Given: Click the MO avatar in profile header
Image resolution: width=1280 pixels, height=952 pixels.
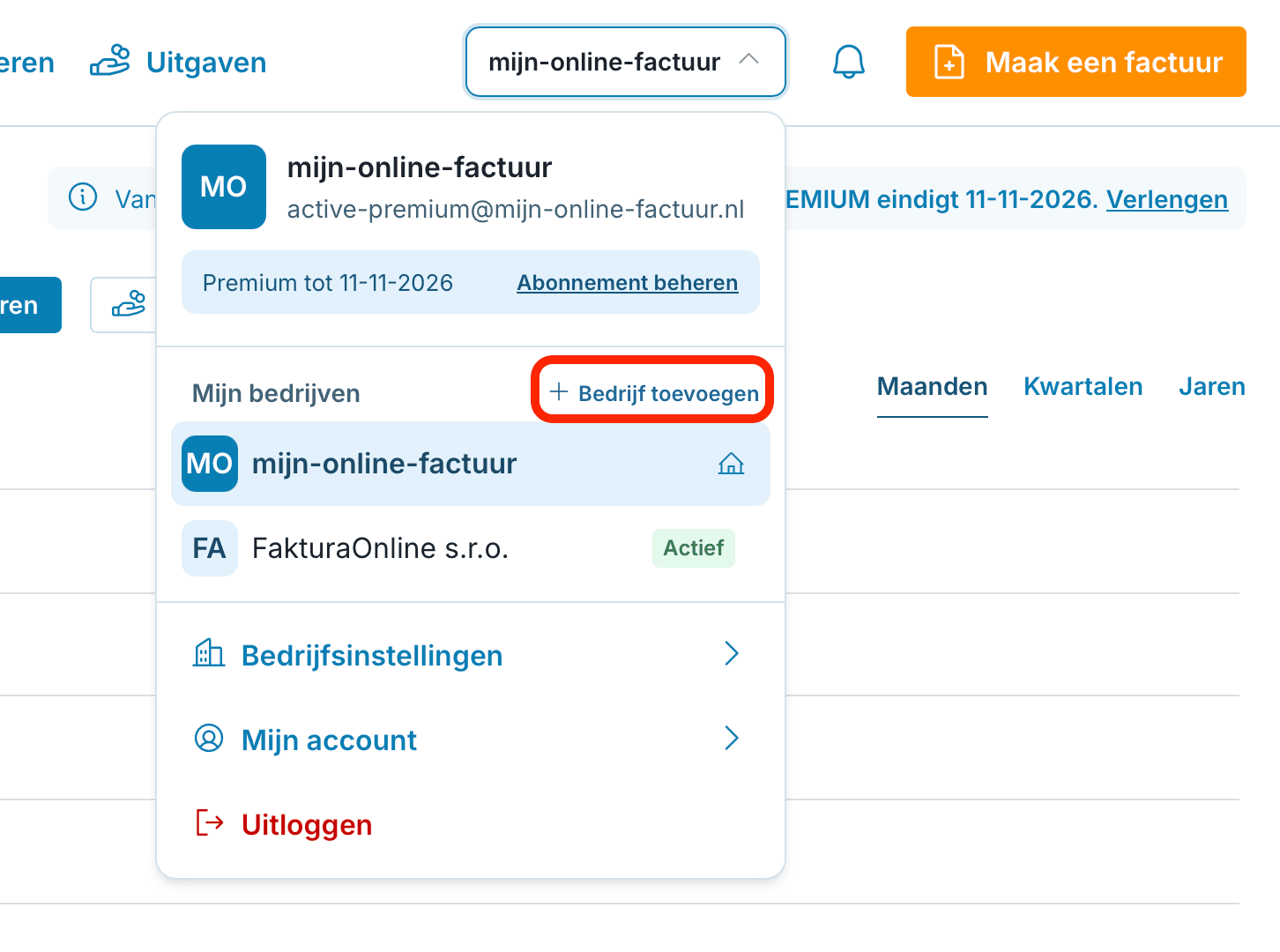Looking at the screenshot, I should click(x=224, y=187).
